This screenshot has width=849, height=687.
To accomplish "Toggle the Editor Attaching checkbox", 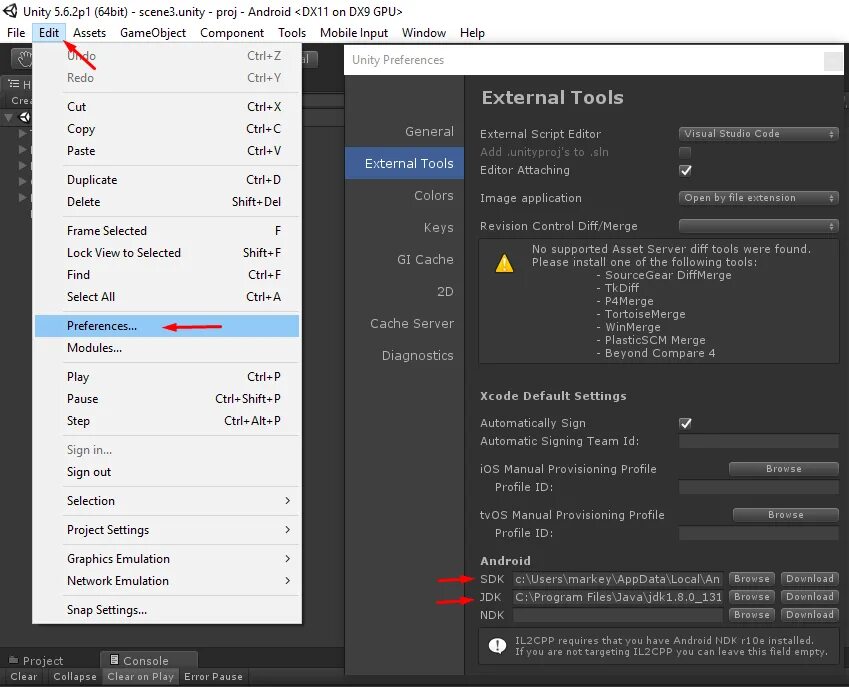I will coord(685,171).
